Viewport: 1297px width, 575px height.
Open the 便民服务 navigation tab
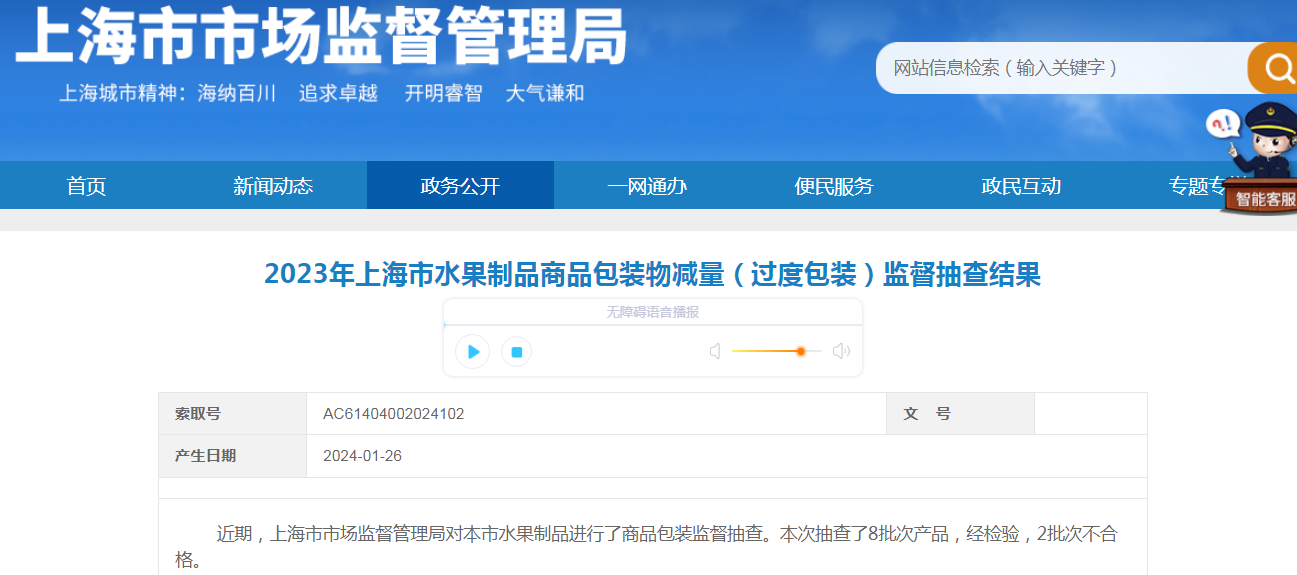click(x=834, y=185)
